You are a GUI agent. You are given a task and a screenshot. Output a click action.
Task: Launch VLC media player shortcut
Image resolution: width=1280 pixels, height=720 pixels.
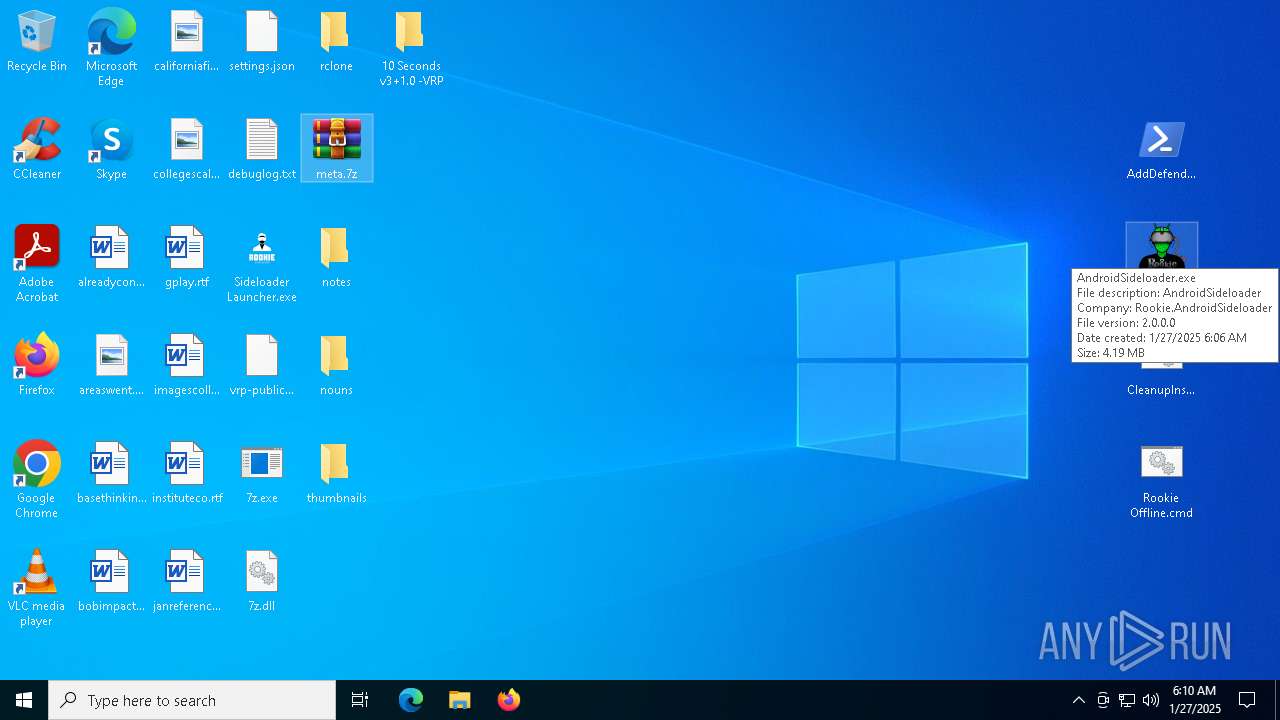point(37,588)
